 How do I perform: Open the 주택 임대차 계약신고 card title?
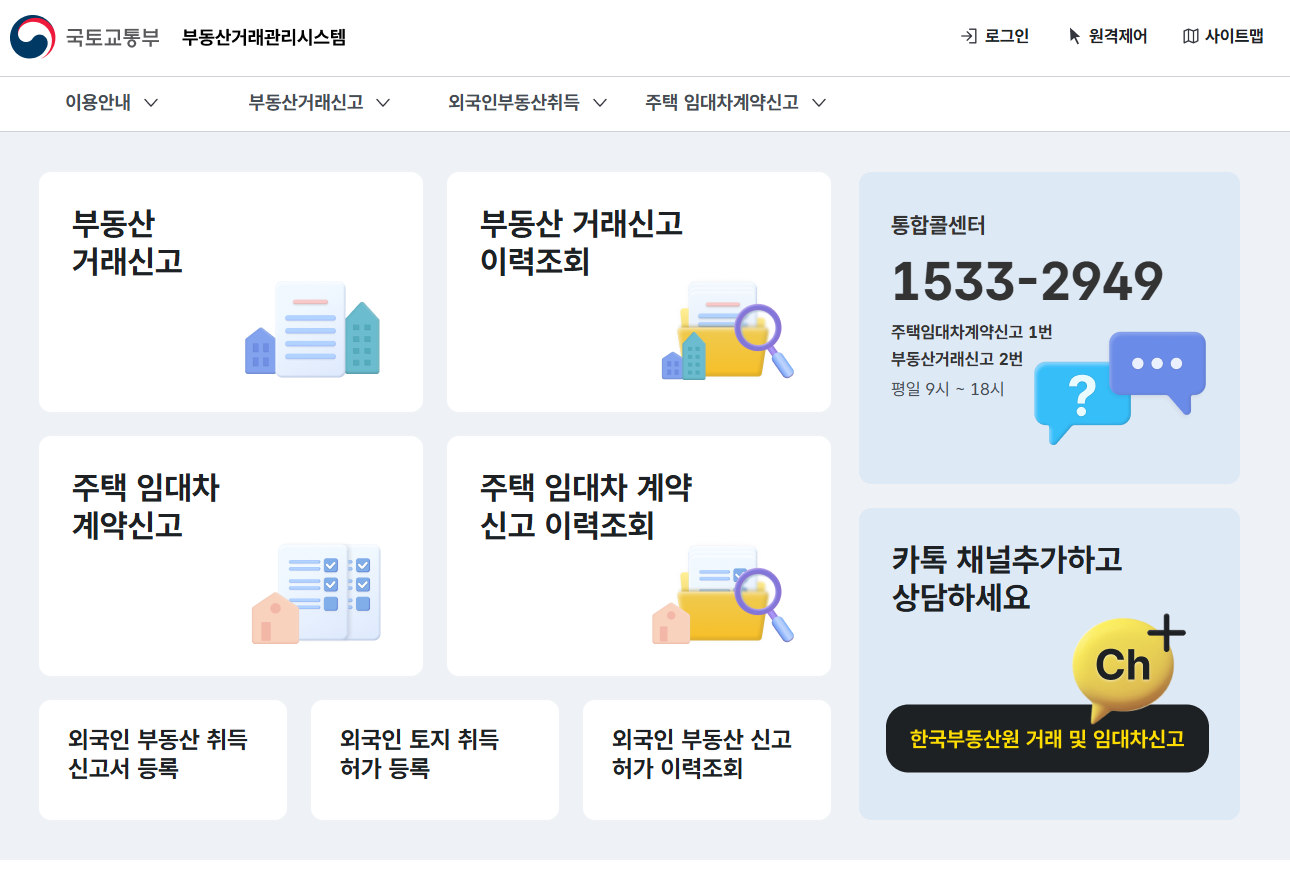point(145,506)
